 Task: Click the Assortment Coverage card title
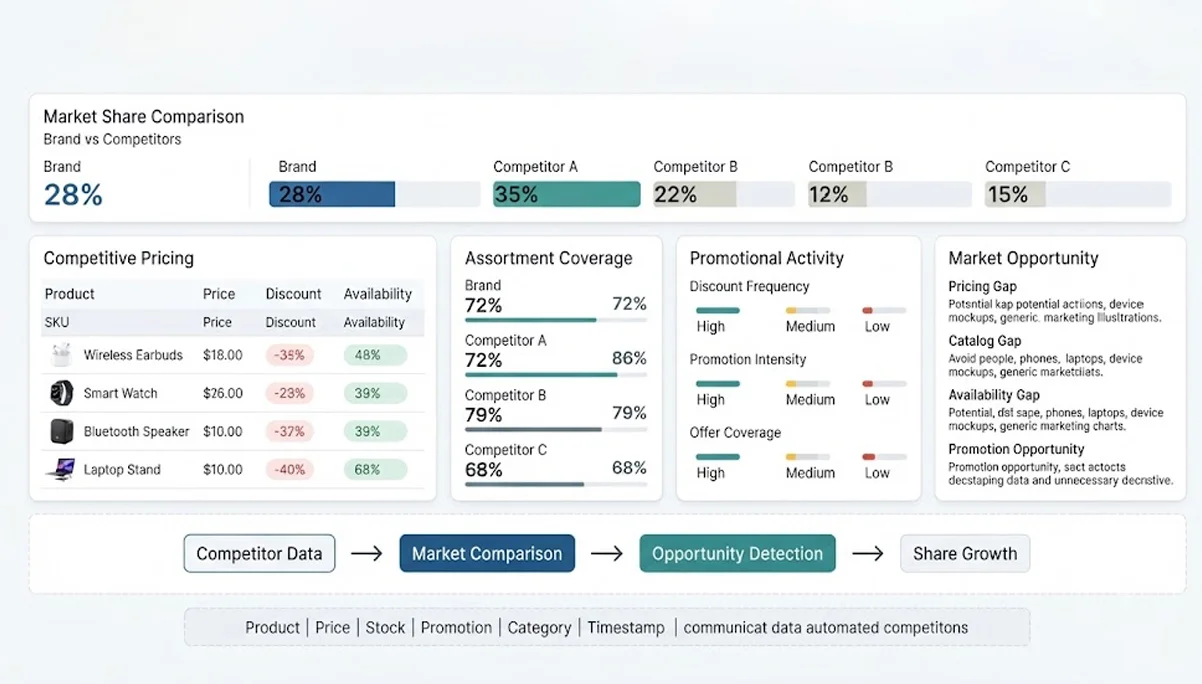(x=549, y=258)
